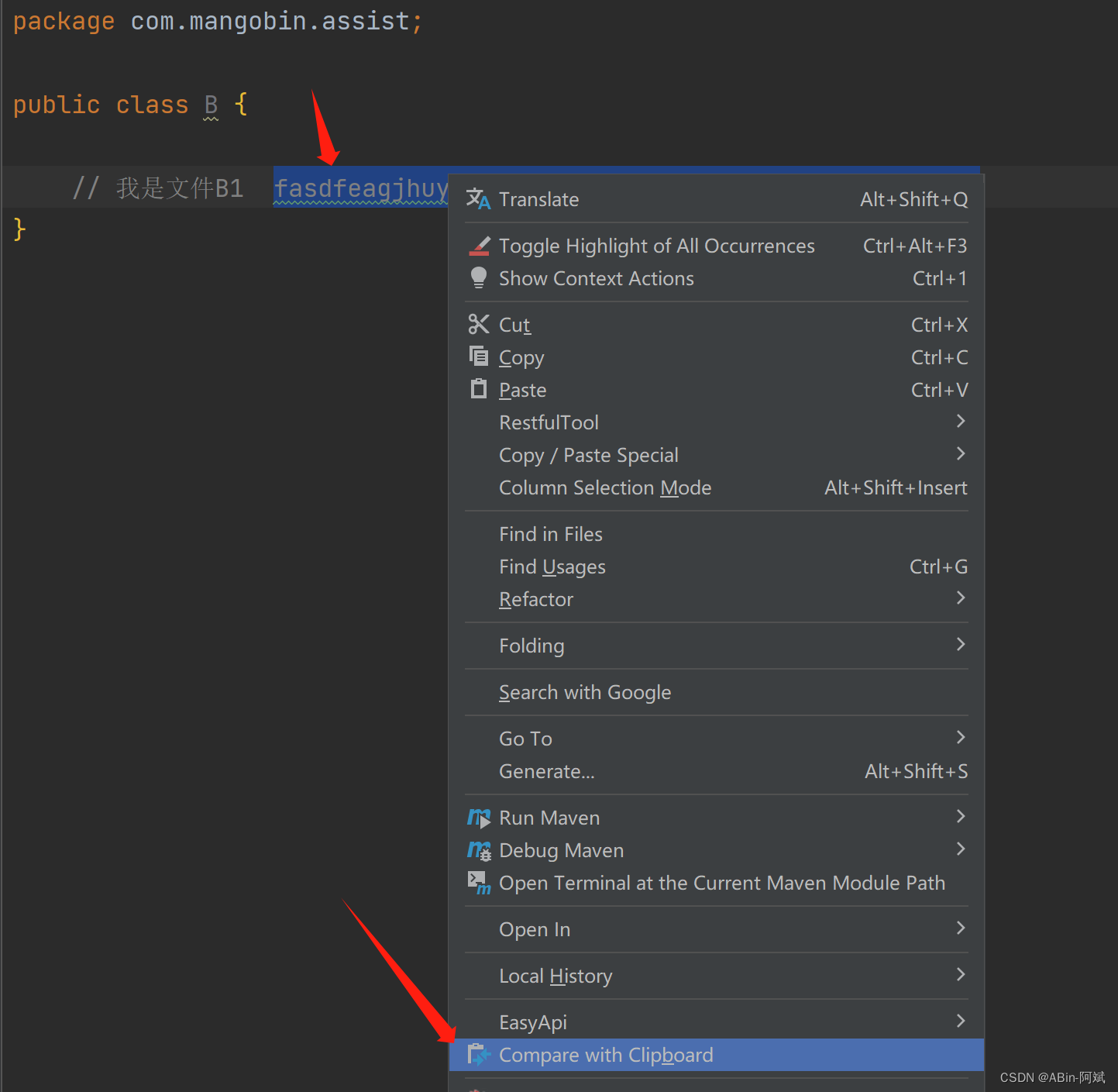Click the highlighter icon for Toggle Highlight

[480, 246]
